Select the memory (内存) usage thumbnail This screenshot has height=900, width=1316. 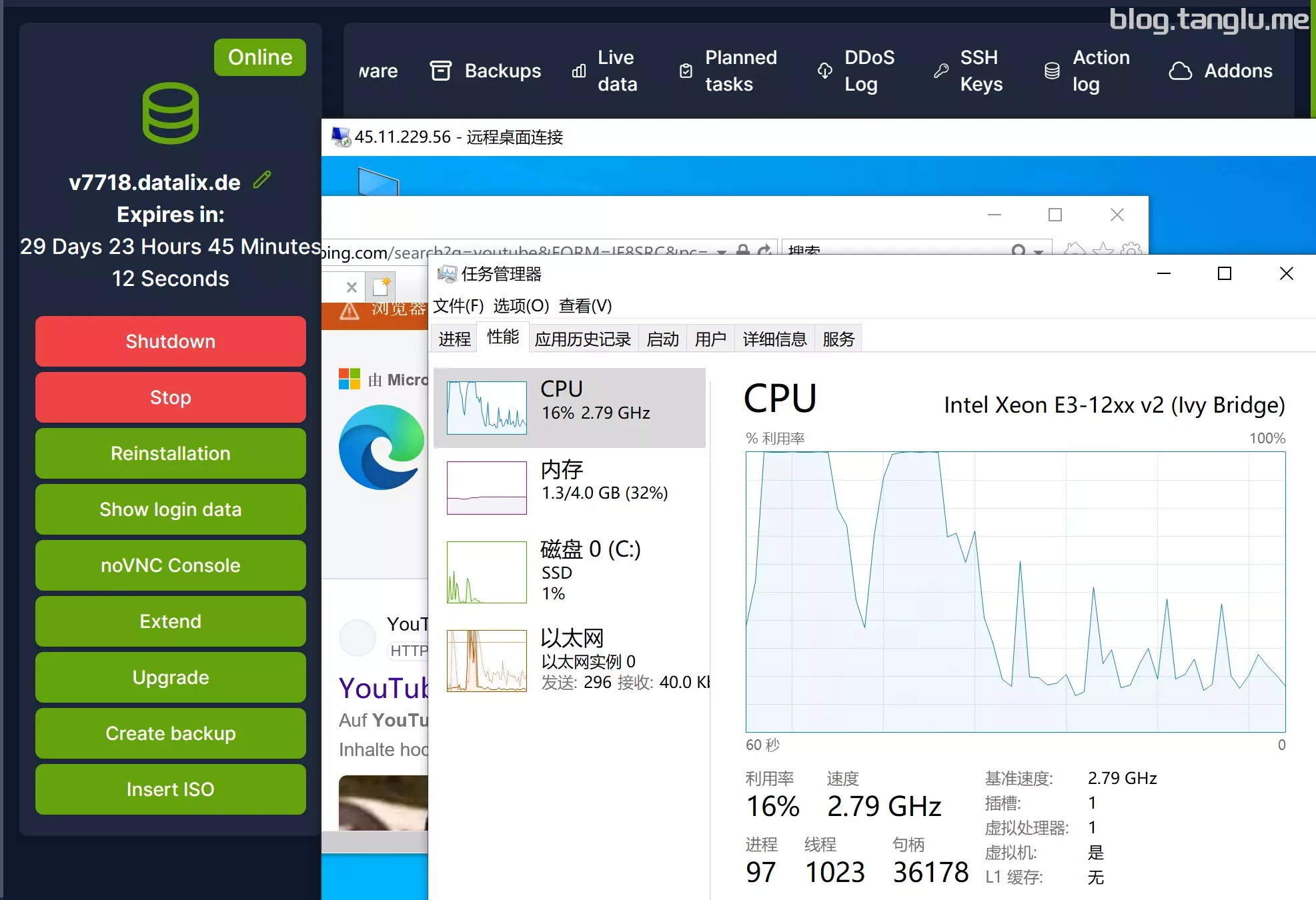tap(487, 487)
